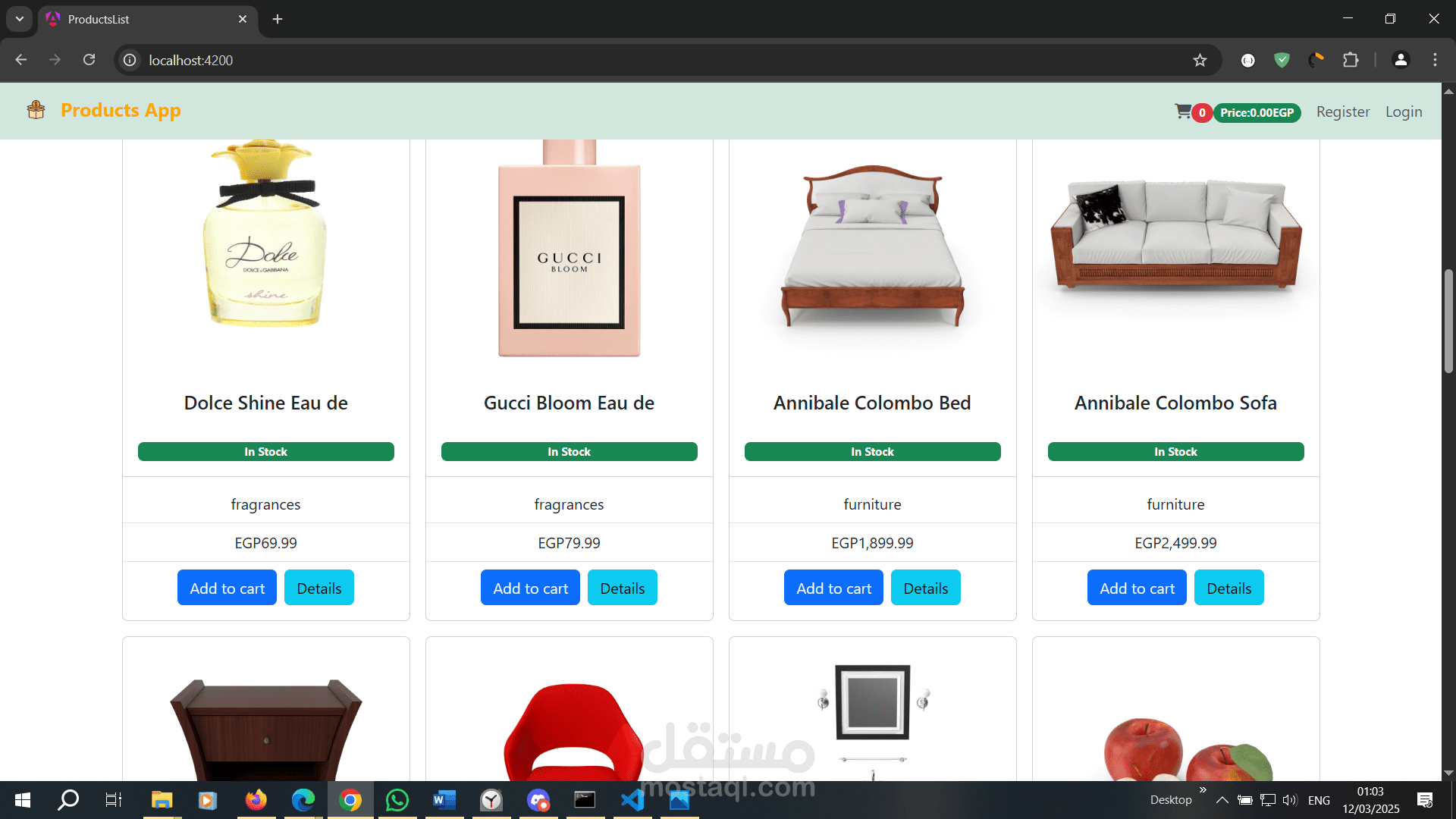Screen dimensions: 1456x819
Task: Click the volume icon in the system tray
Action: pyautogui.click(x=1290, y=799)
